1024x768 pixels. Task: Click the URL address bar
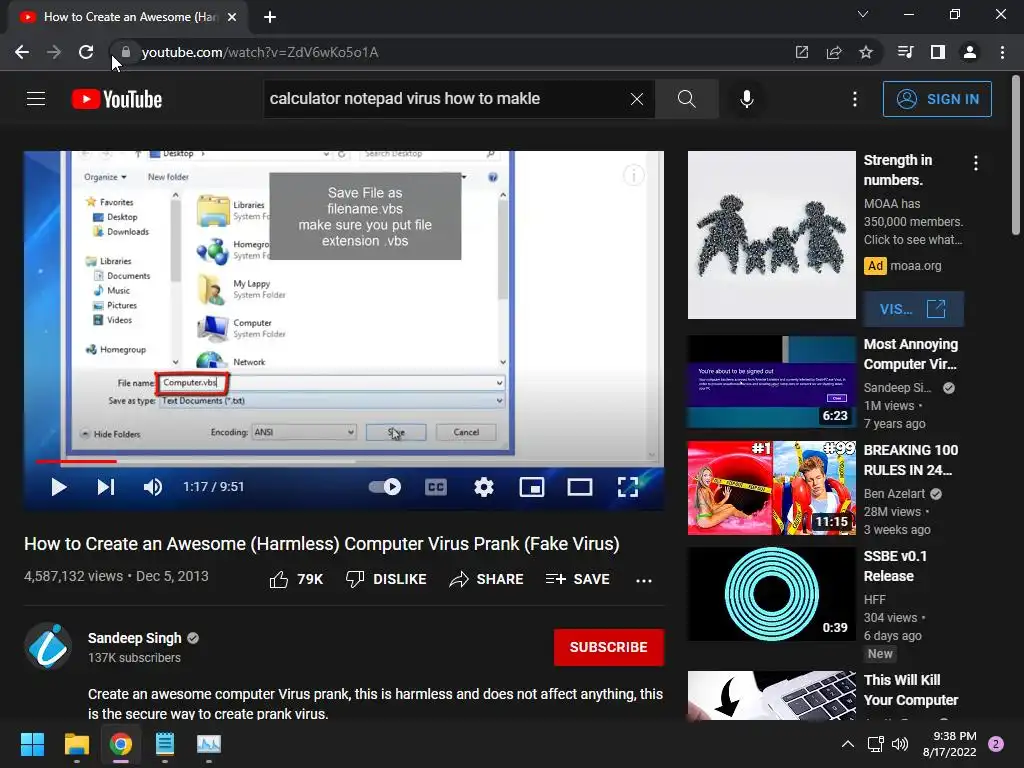[x=457, y=52]
